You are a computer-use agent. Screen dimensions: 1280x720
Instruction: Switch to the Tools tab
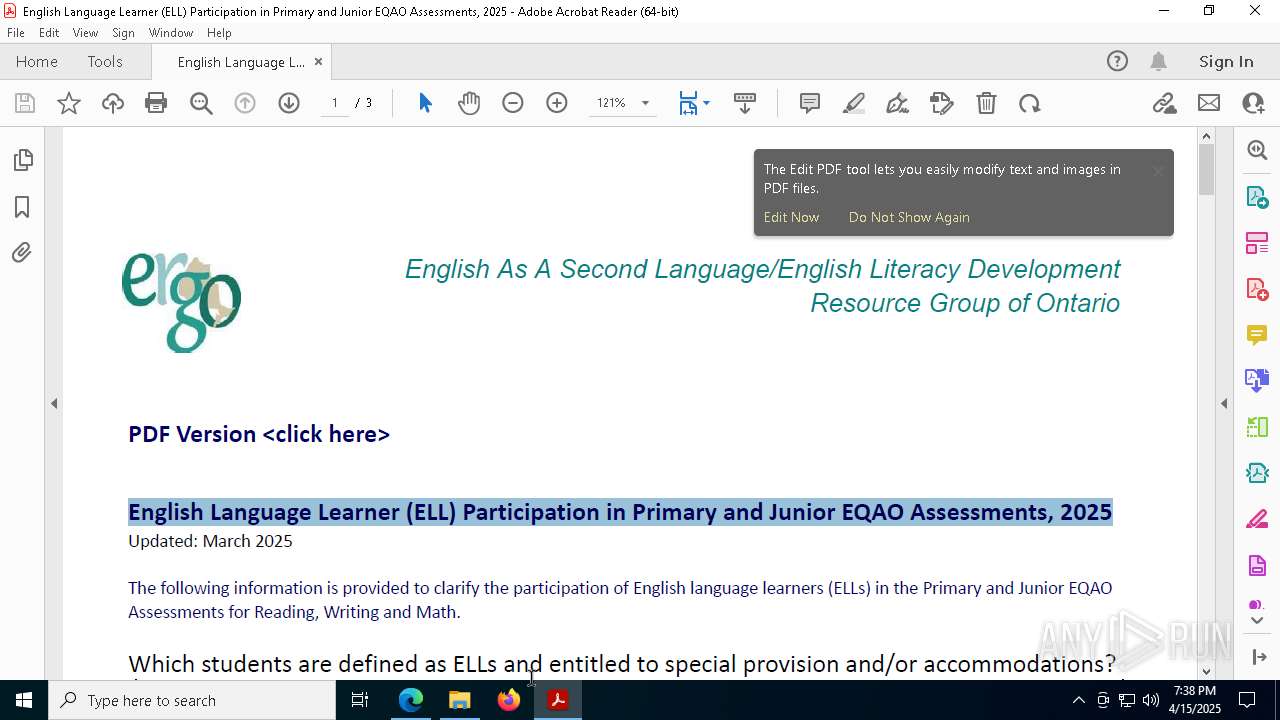[x=105, y=62]
